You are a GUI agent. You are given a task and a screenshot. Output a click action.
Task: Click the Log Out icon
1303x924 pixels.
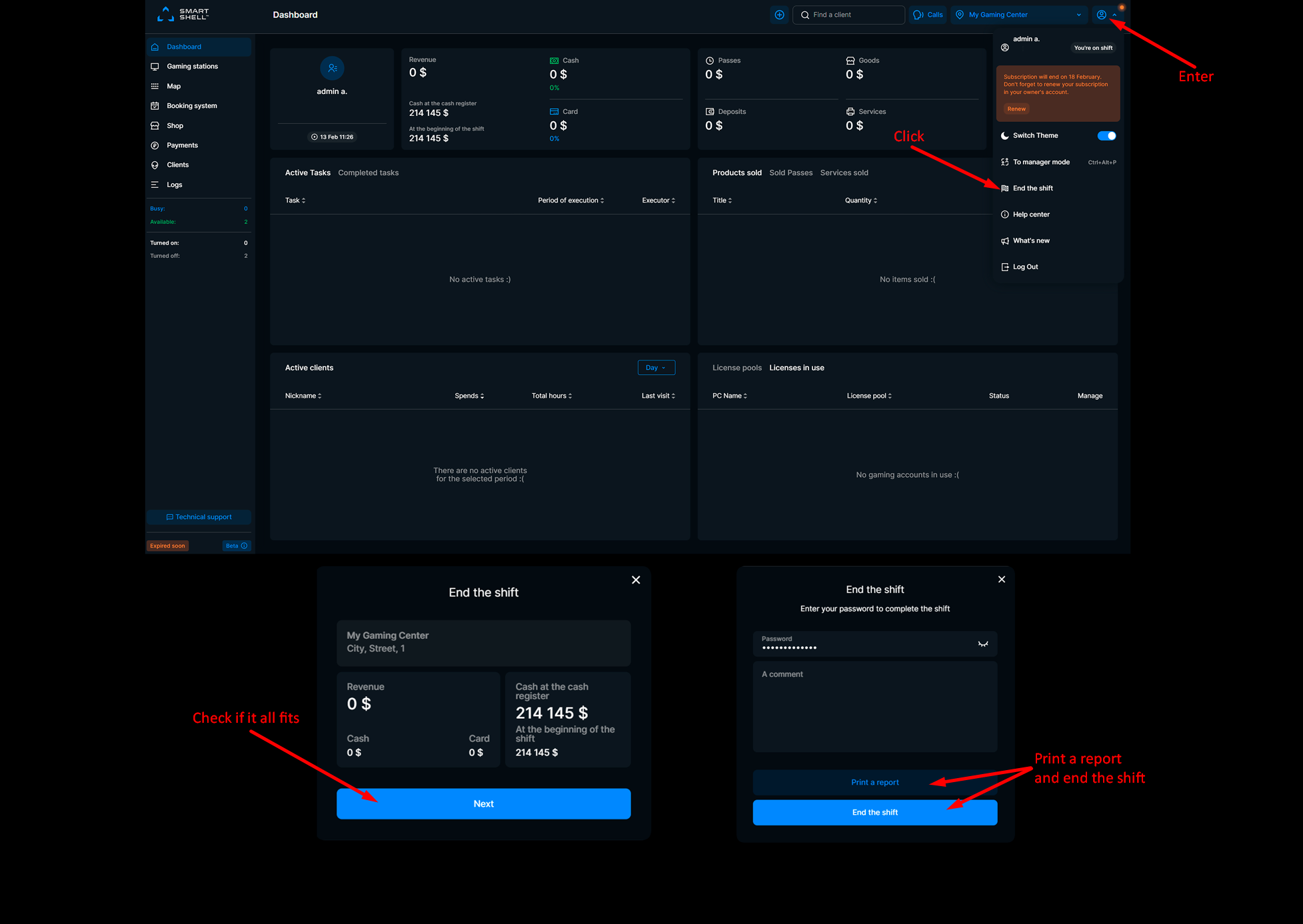1005,267
